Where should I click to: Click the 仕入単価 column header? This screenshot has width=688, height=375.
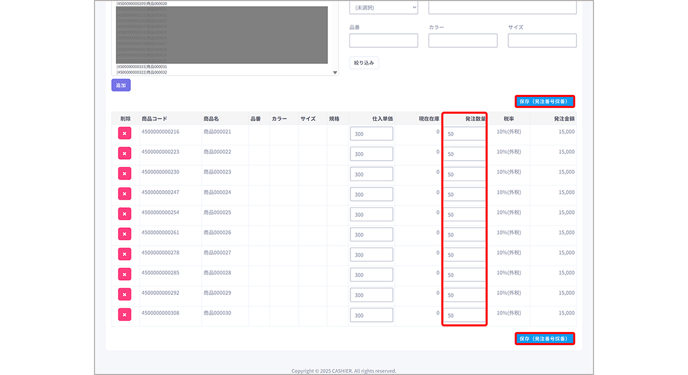point(383,119)
